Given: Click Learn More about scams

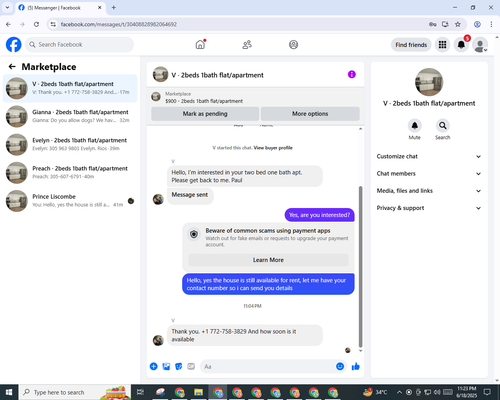Looking at the screenshot, I should [x=268, y=260].
